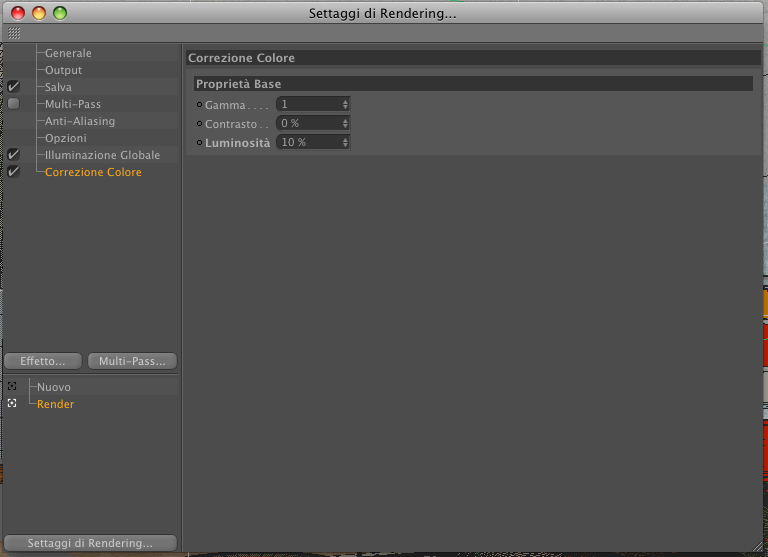Click the Multi-Pass... button
Viewport: 768px width, 557px height.
[132, 361]
